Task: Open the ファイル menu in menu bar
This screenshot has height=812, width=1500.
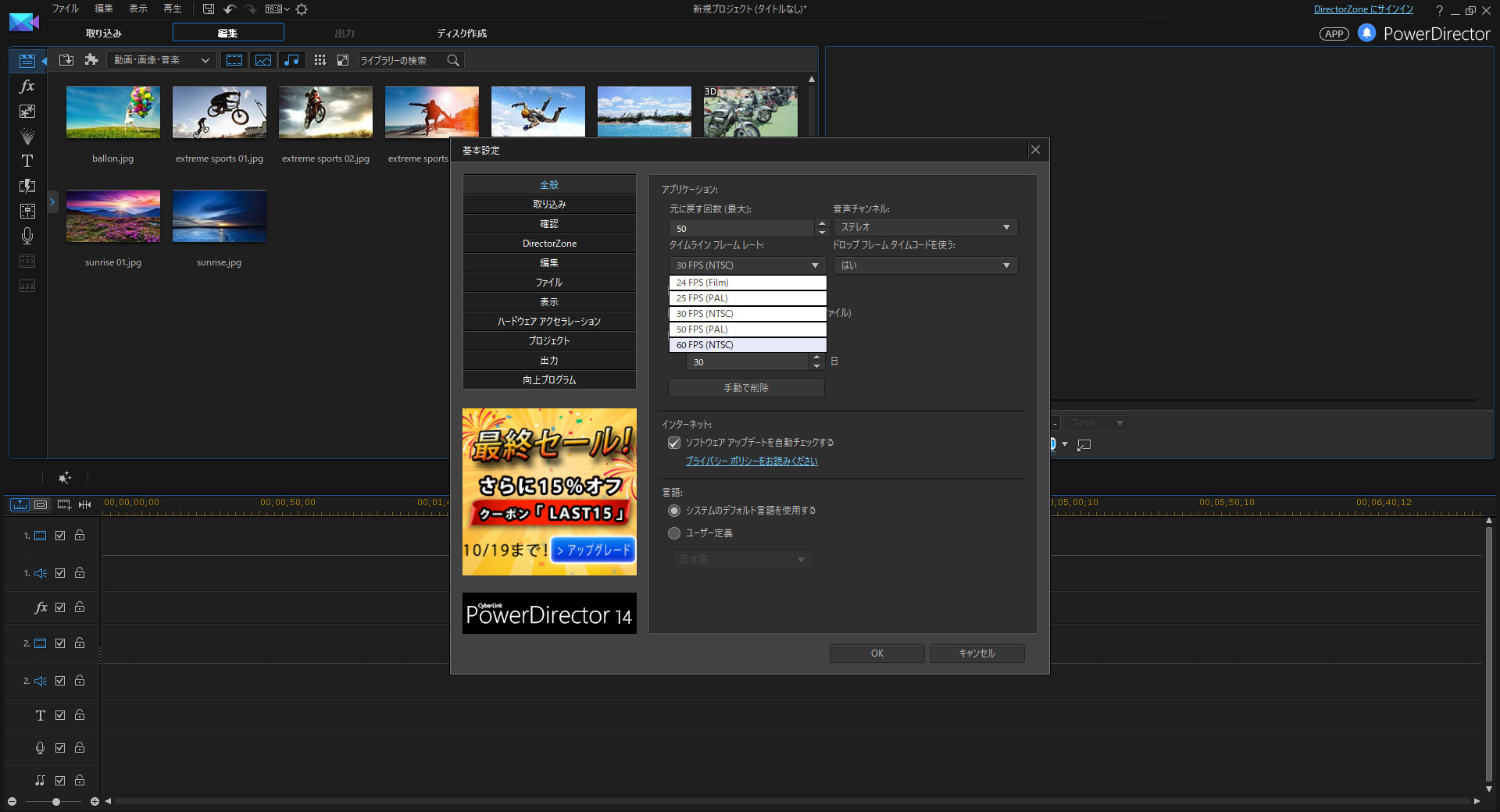Action: coord(66,9)
